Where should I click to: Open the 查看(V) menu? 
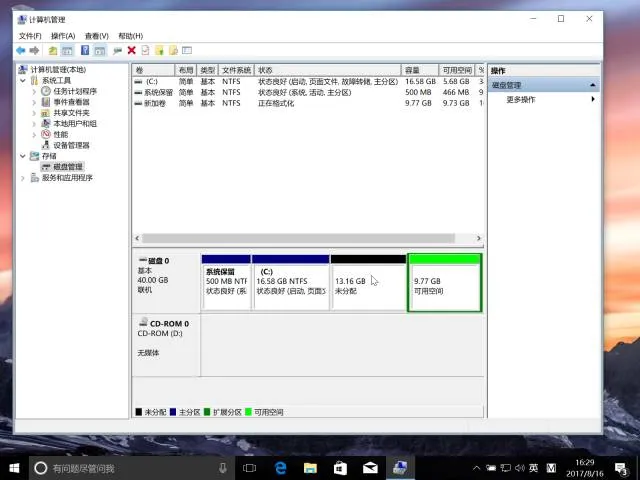96,36
